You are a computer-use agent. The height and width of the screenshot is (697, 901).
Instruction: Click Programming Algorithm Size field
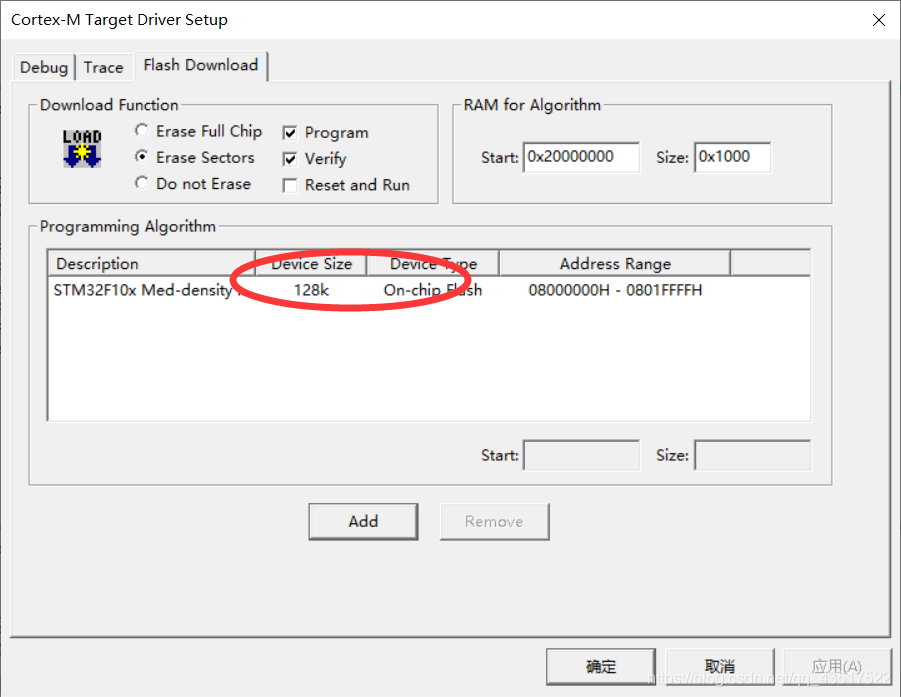(752, 455)
